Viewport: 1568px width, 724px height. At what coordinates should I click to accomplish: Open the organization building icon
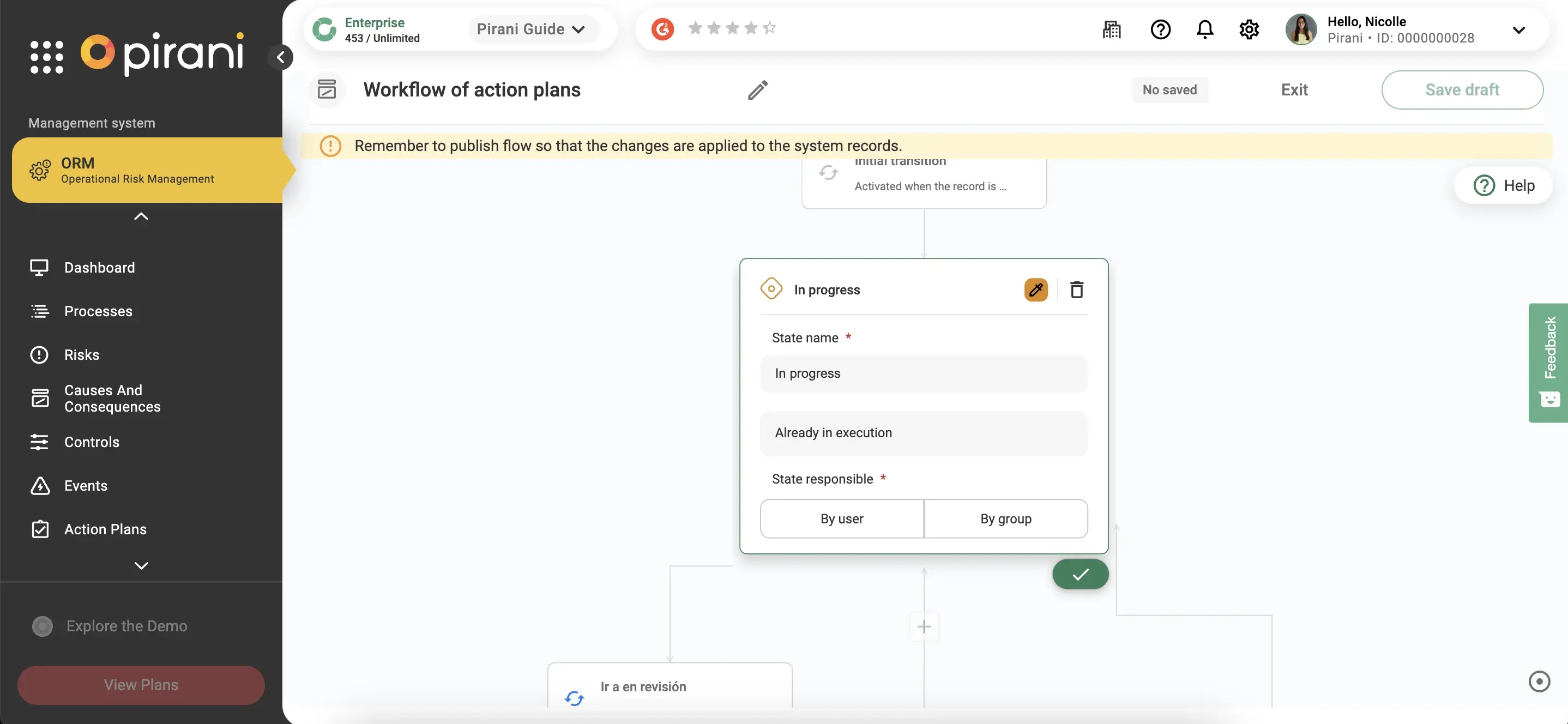coord(1112,29)
